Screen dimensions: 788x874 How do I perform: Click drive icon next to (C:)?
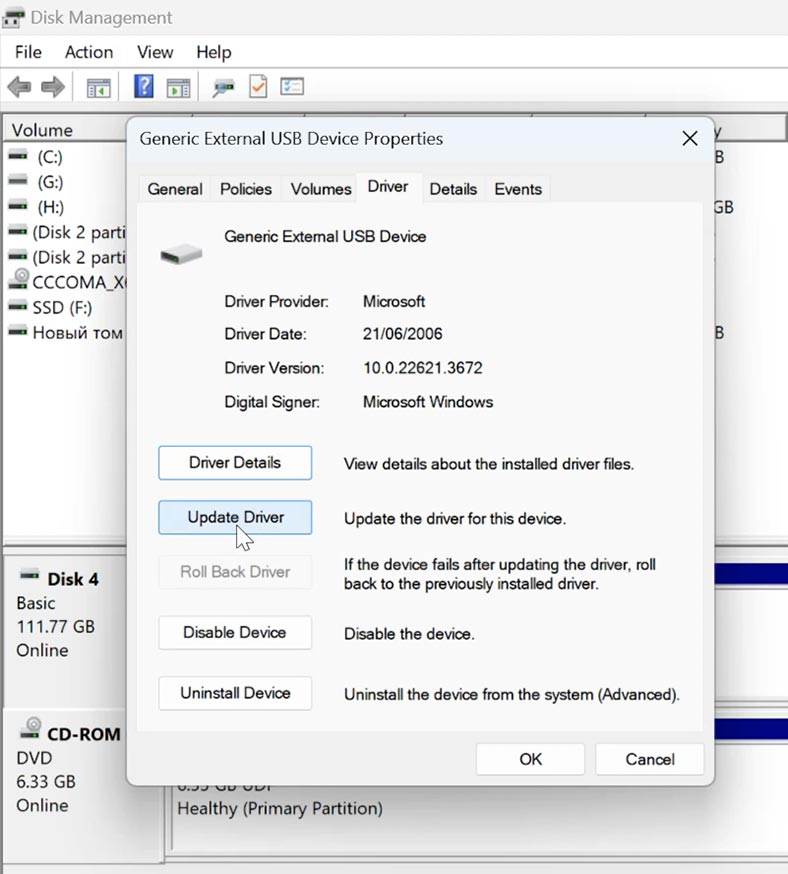(18, 156)
